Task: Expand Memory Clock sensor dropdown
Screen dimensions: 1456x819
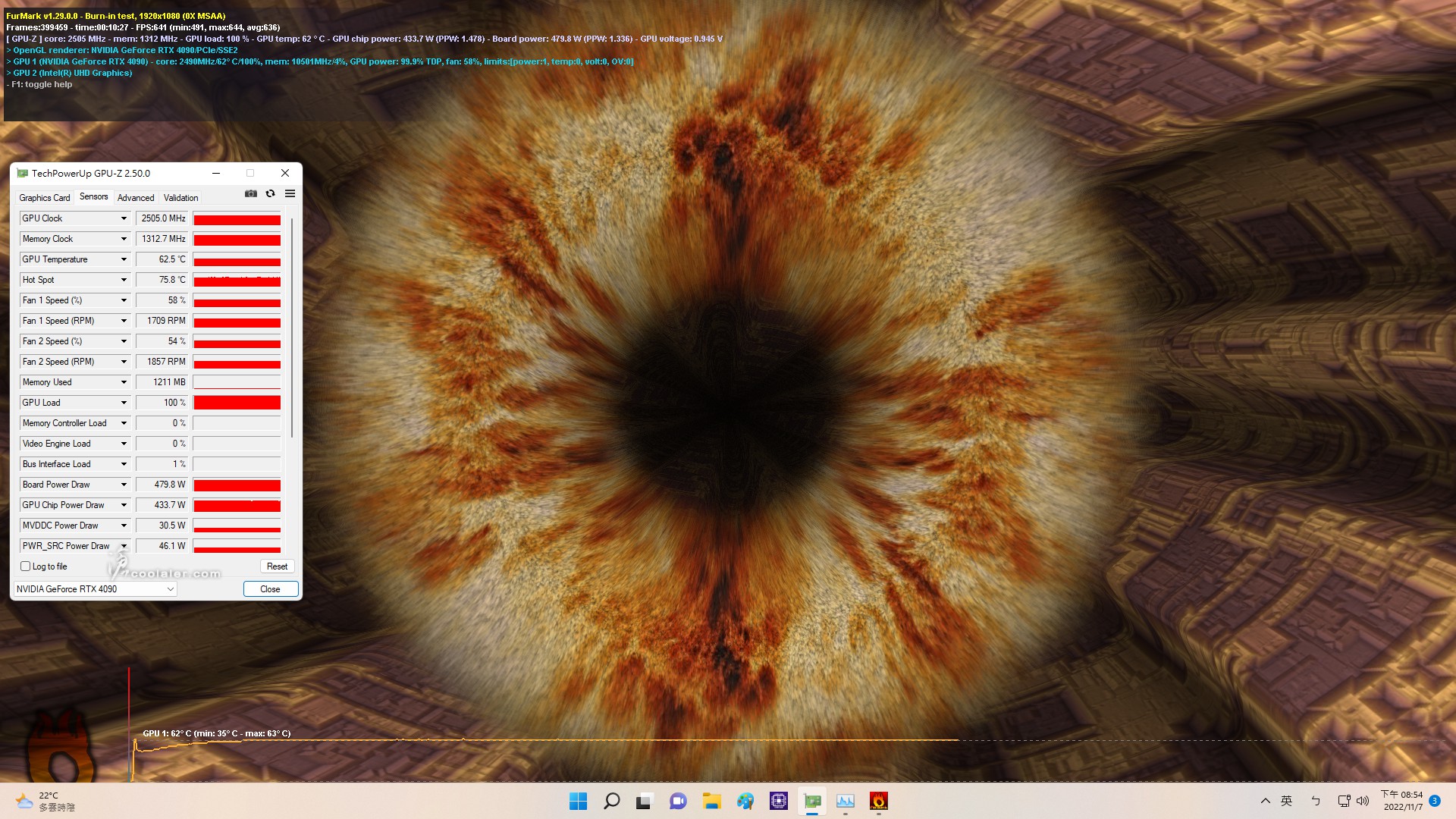Action: point(124,239)
